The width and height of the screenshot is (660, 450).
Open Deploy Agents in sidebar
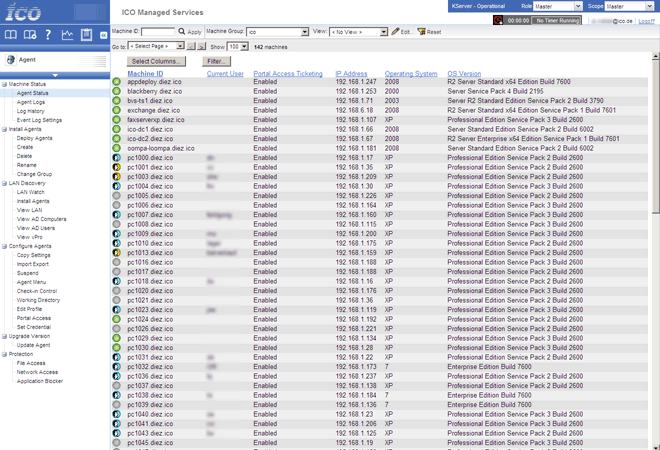click(35, 138)
